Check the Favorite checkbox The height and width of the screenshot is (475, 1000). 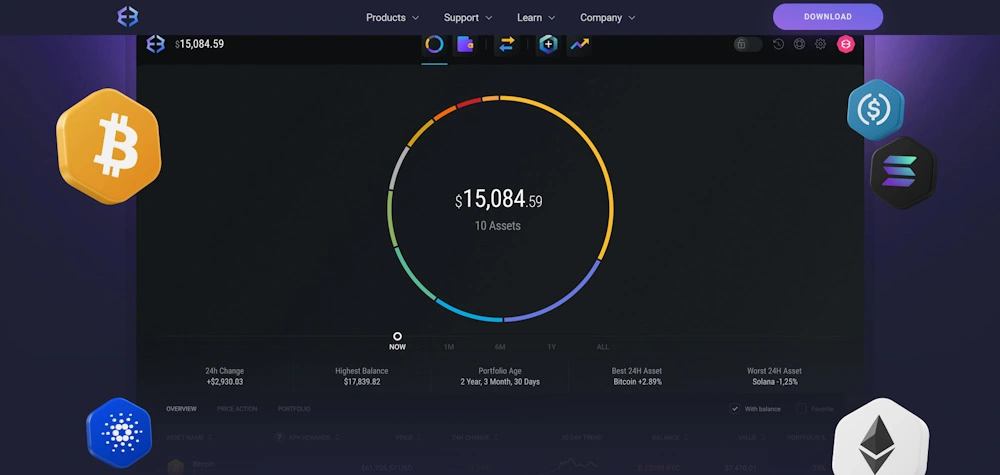[801, 409]
